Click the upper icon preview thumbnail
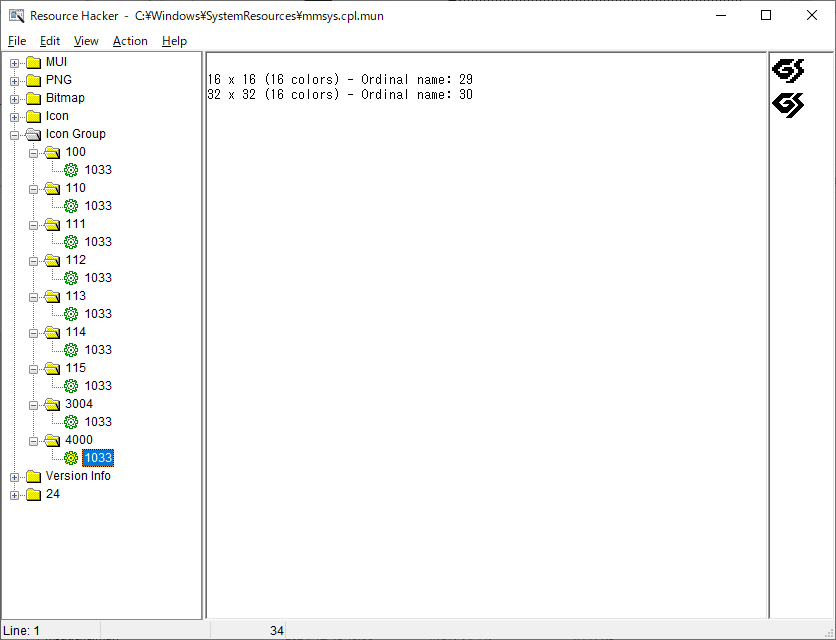This screenshot has height=640, width=836. pyautogui.click(x=788, y=70)
